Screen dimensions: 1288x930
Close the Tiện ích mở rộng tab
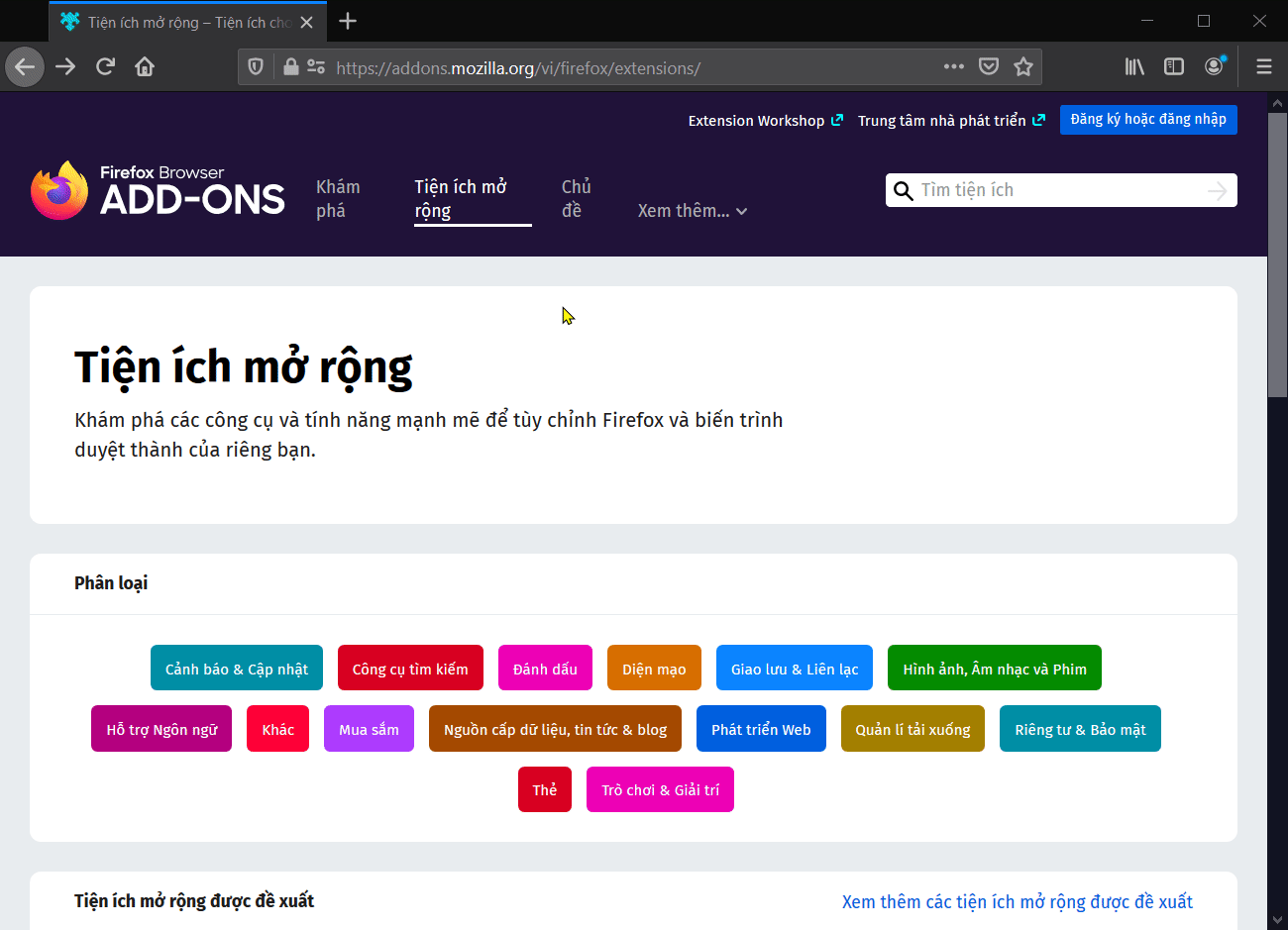coord(306,22)
